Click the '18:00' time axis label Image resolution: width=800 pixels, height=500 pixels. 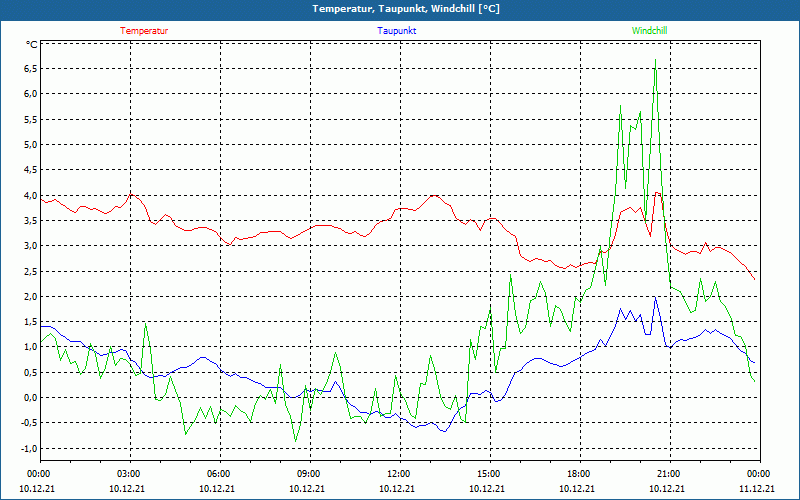point(579,474)
